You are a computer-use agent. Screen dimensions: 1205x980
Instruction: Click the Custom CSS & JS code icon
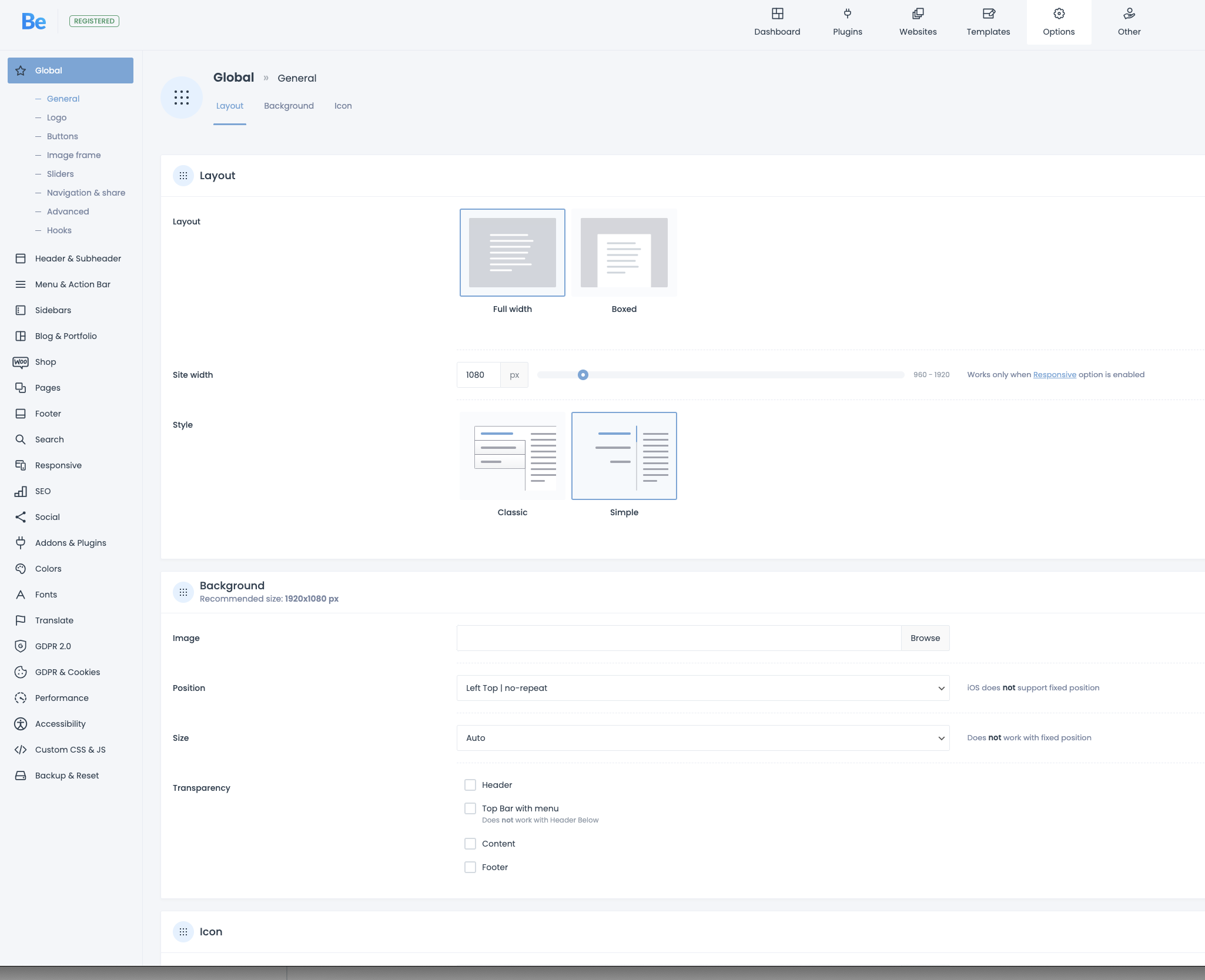click(21, 750)
